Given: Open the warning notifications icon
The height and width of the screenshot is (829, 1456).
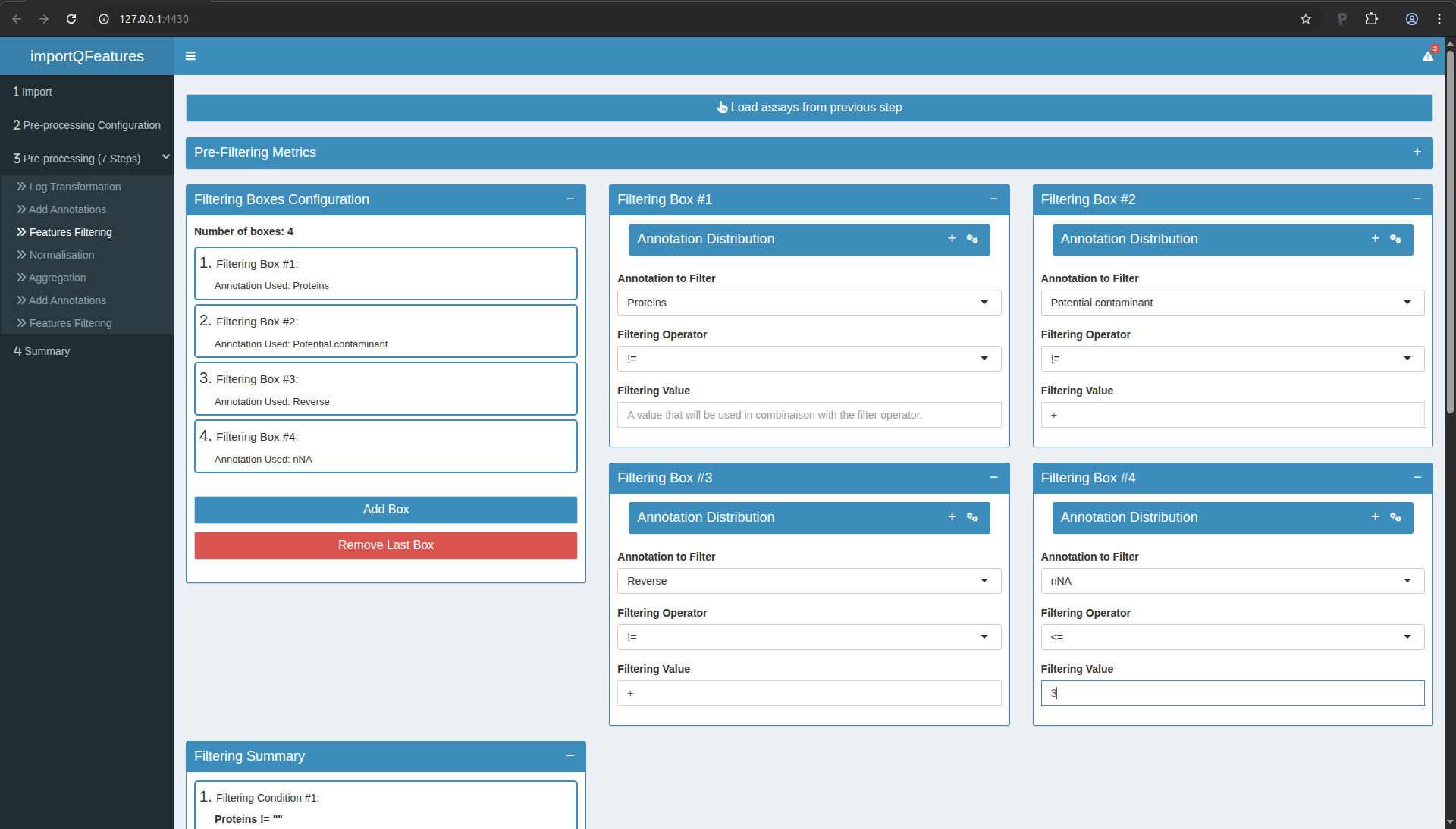Looking at the screenshot, I should click(x=1428, y=55).
